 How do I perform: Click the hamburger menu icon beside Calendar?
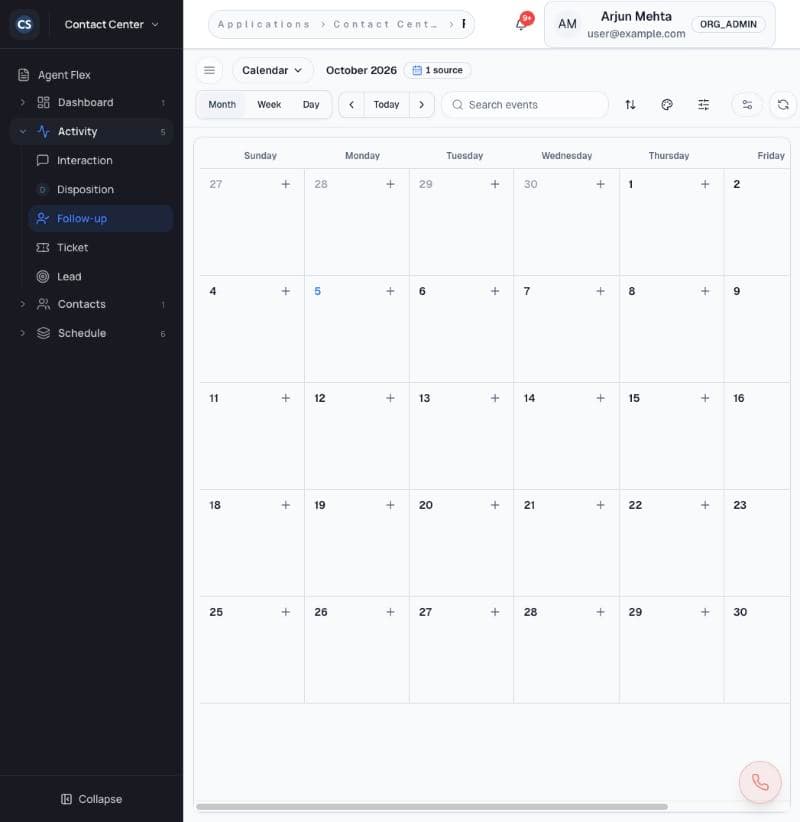209,70
